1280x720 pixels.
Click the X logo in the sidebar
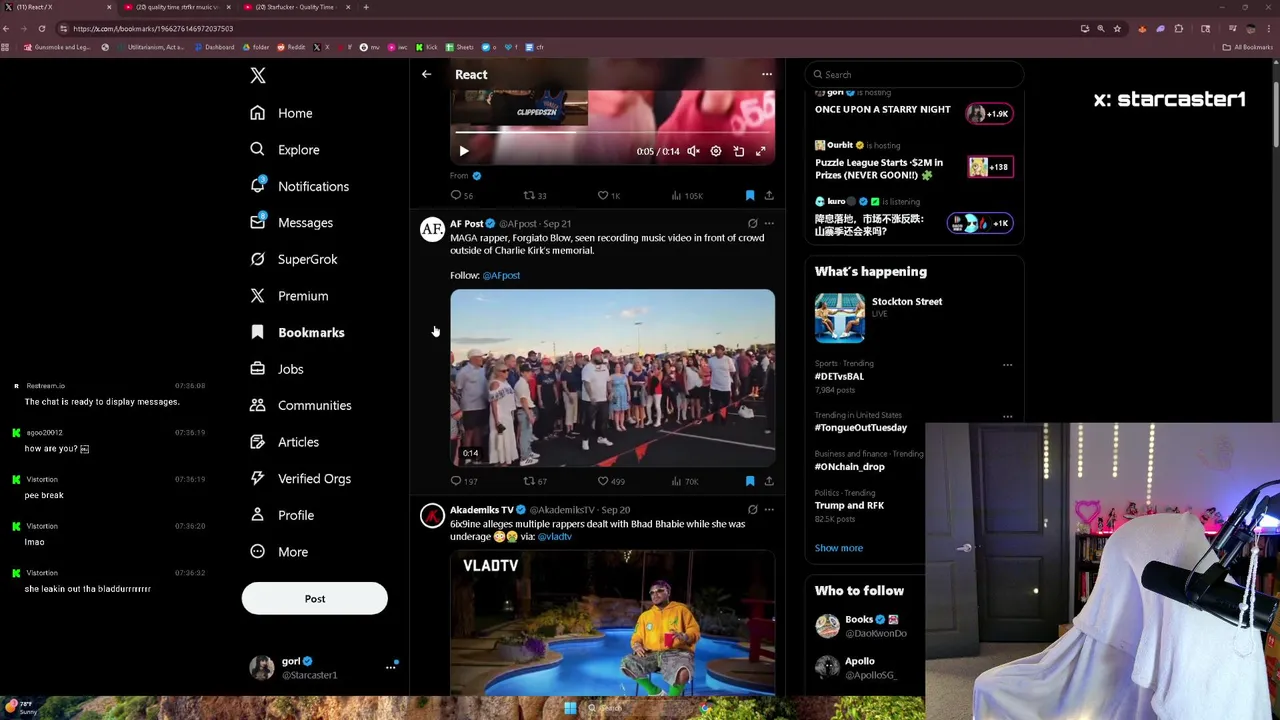(x=258, y=75)
